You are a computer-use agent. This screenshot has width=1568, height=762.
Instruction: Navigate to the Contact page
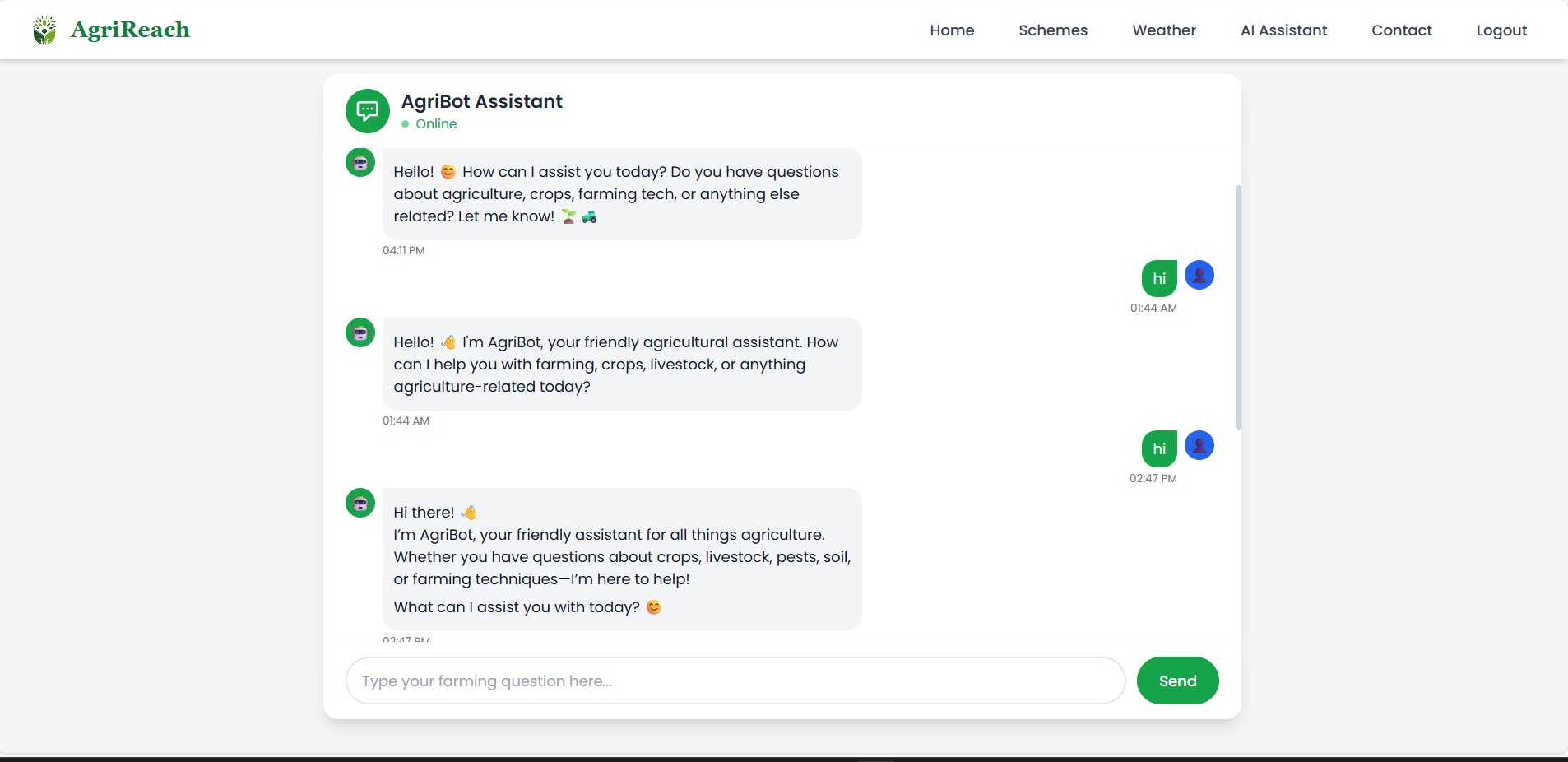1401,30
